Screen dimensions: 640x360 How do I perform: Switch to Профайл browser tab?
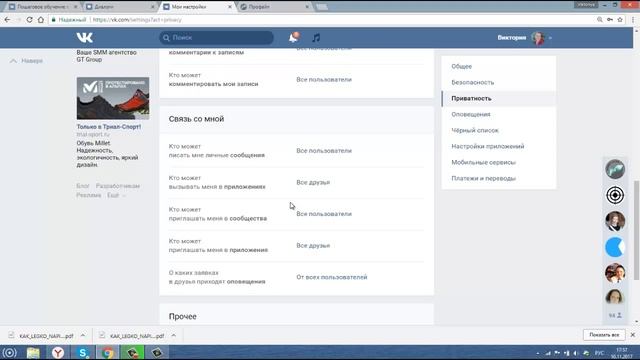click(273, 7)
